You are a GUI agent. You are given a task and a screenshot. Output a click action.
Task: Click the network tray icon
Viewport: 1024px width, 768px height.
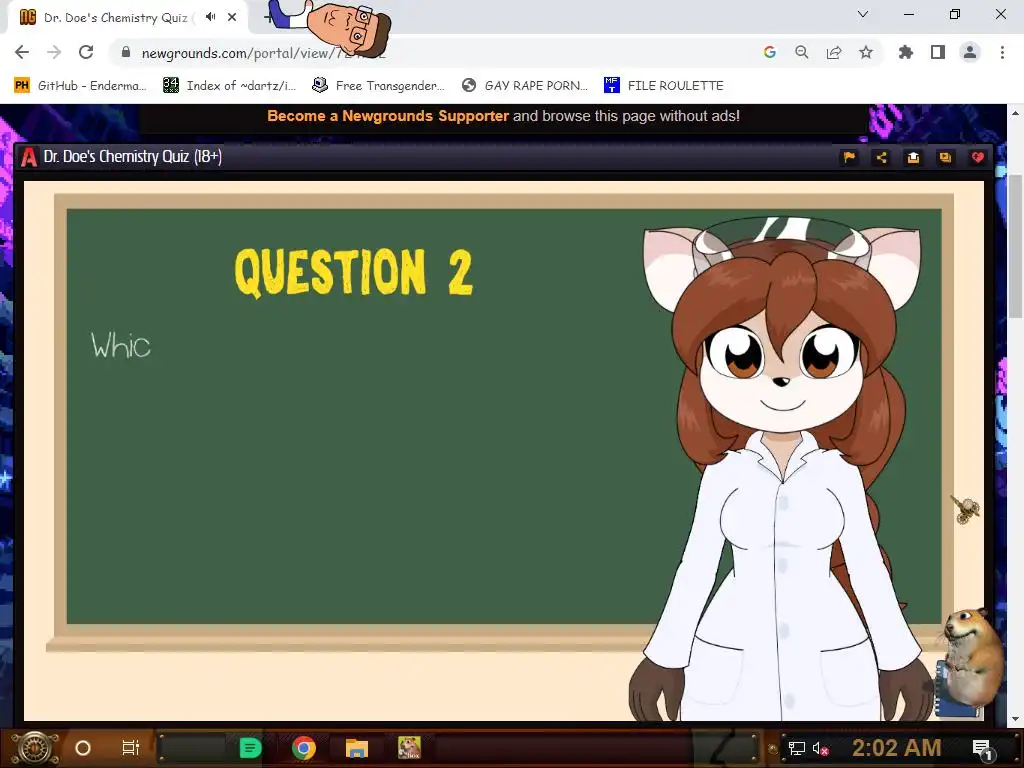point(797,748)
